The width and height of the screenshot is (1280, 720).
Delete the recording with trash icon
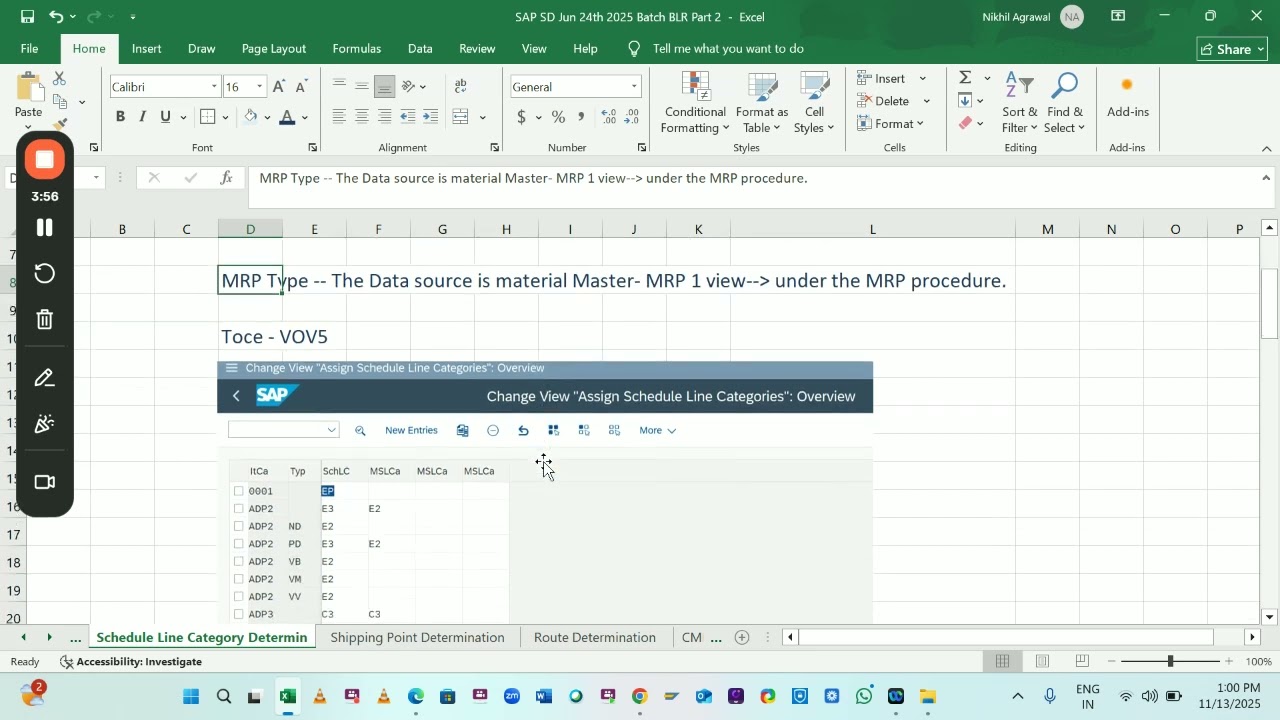(x=45, y=320)
